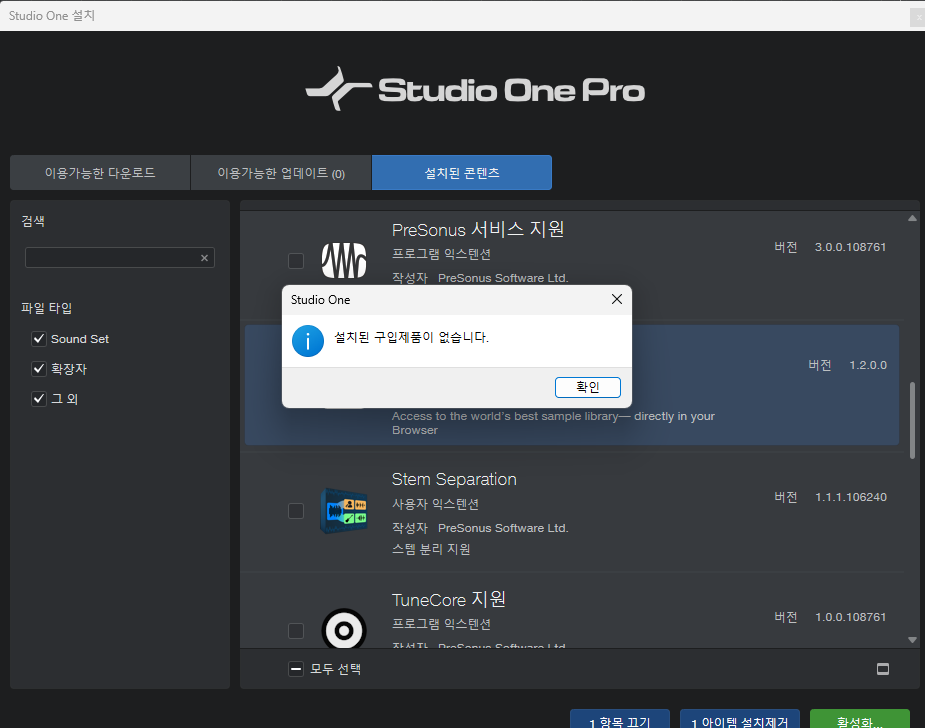Image resolution: width=925 pixels, height=728 pixels.
Task: Click the Studio One Pro logo
Action: [475, 90]
